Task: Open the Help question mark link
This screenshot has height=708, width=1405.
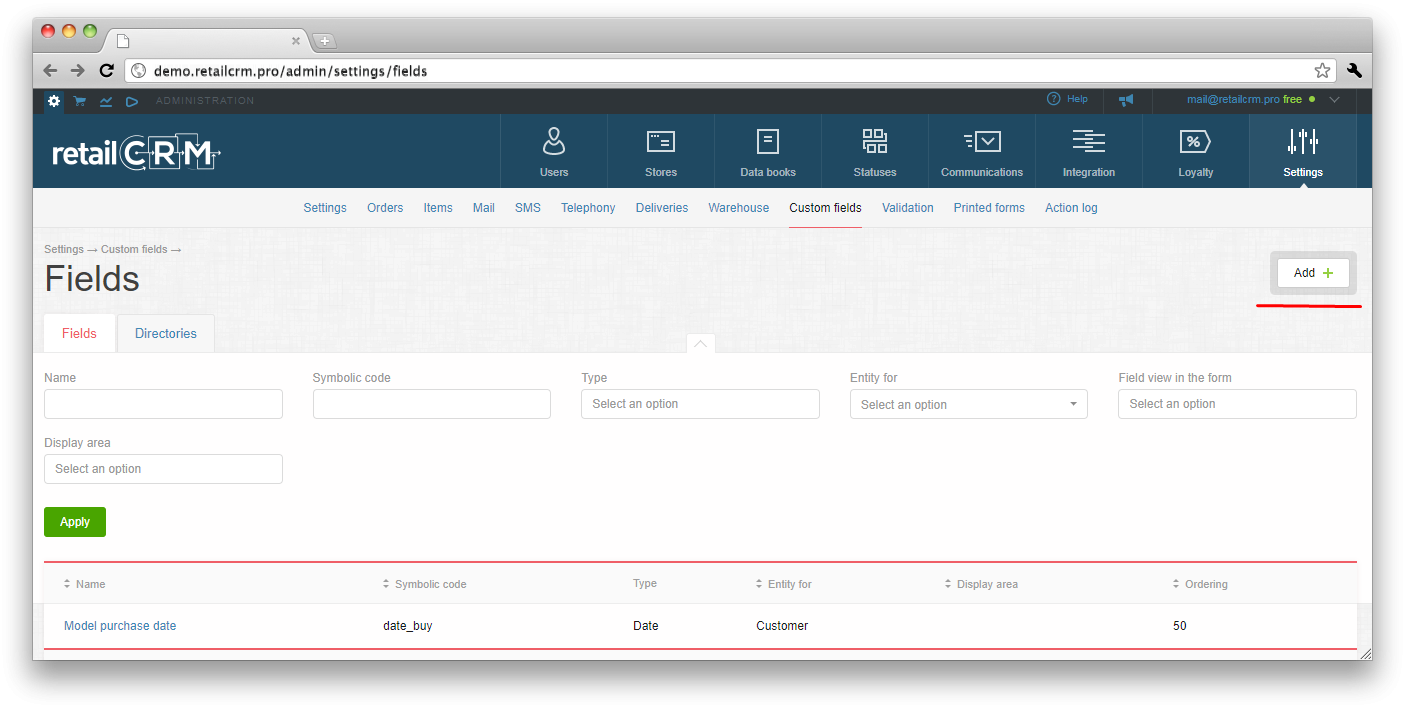Action: pyautogui.click(x=1067, y=99)
